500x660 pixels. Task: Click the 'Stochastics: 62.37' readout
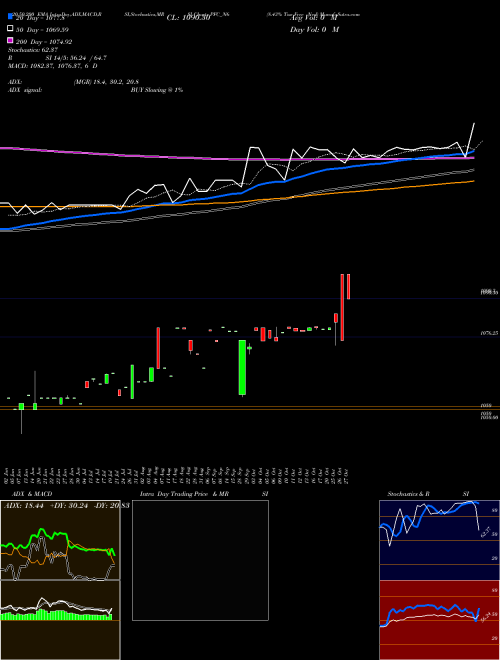(33, 50)
